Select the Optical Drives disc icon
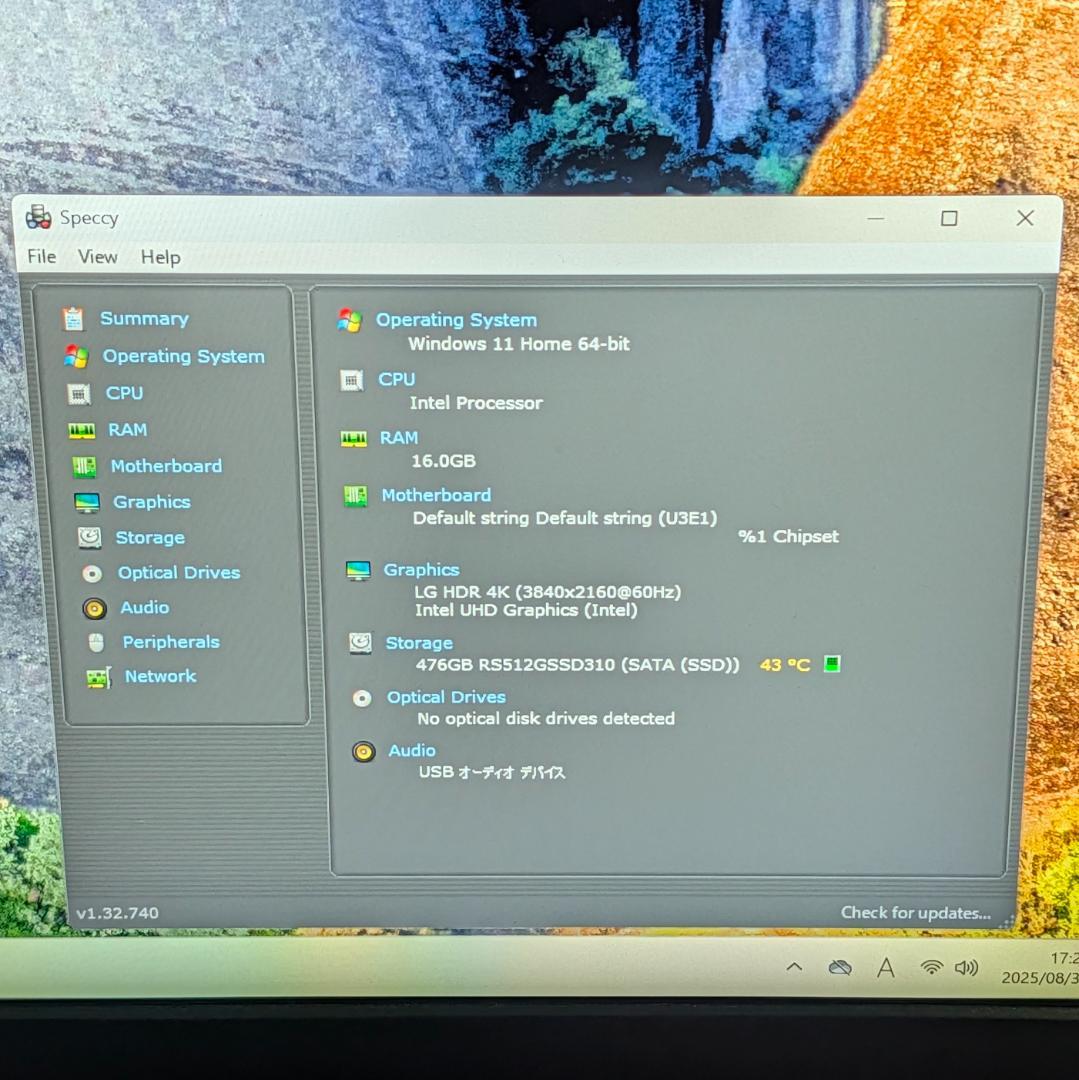This screenshot has height=1080, width=1079. click(x=91, y=572)
